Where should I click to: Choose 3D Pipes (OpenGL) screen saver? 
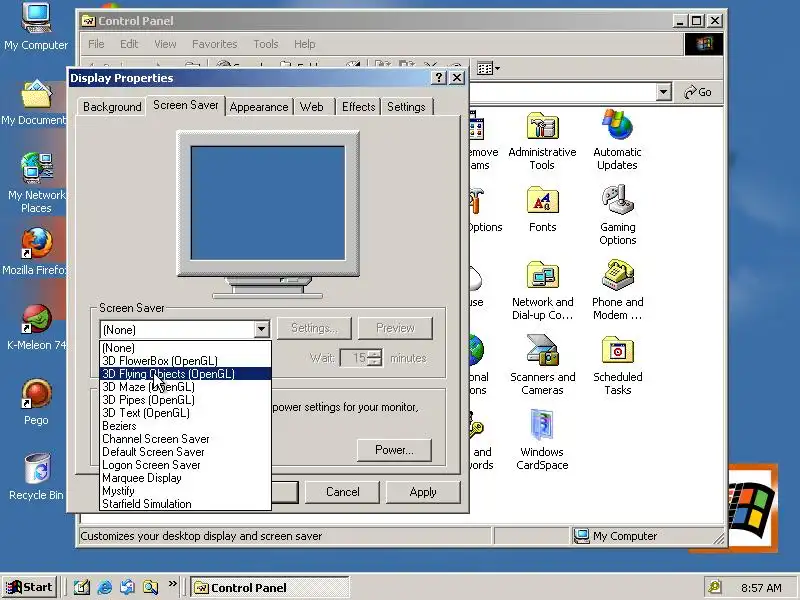coord(185,400)
